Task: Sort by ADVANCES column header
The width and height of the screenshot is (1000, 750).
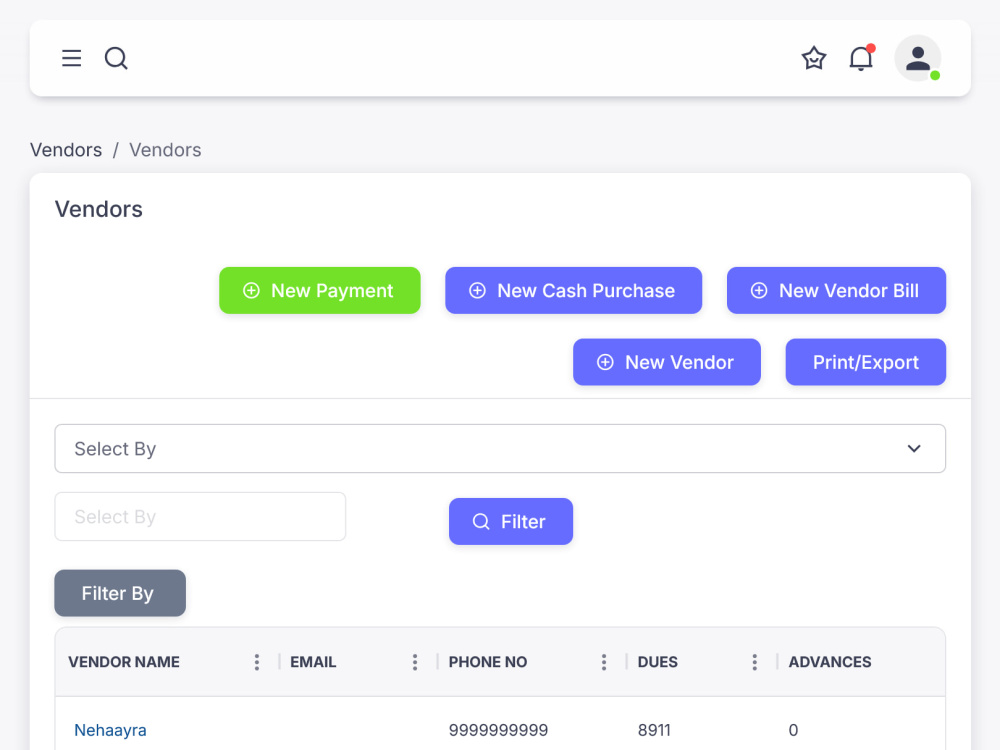Action: pyautogui.click(x=830, y=662)
